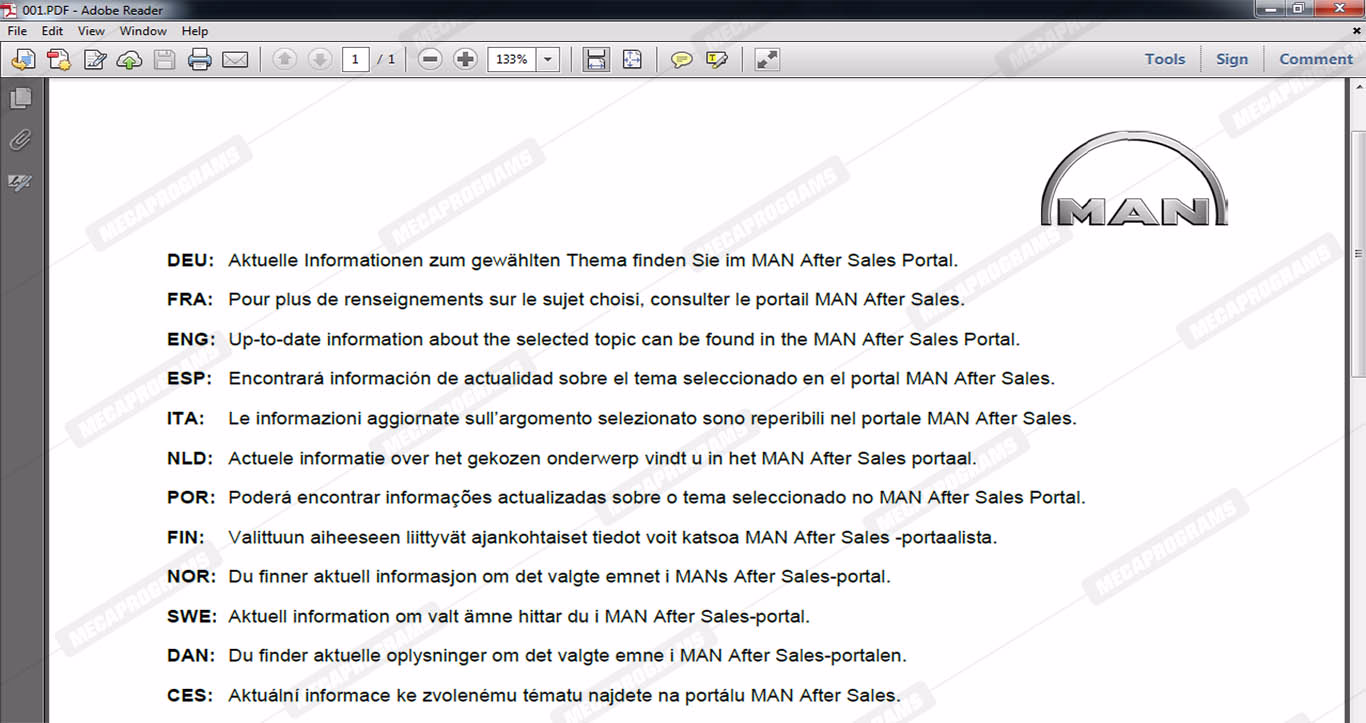Print the document using printer icon
Viewport: 1366px width, 723px height.
200,60
